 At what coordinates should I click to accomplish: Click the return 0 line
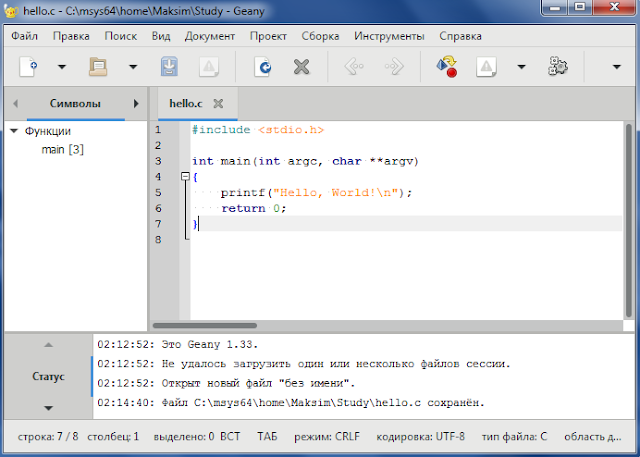pyautogui.click(x=253, y=209)
